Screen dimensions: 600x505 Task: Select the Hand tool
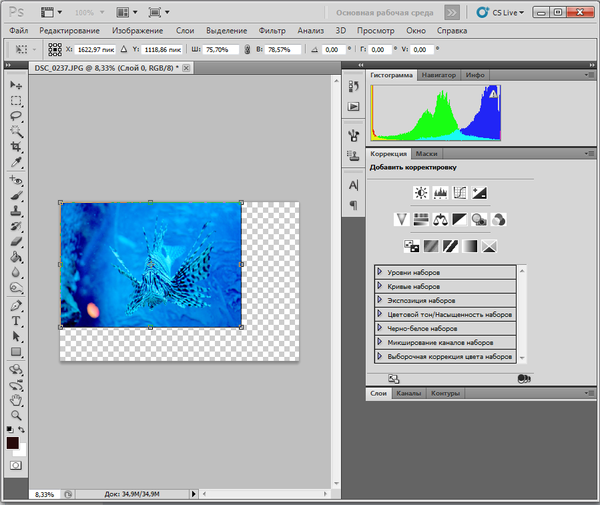(x=16, y=399)
